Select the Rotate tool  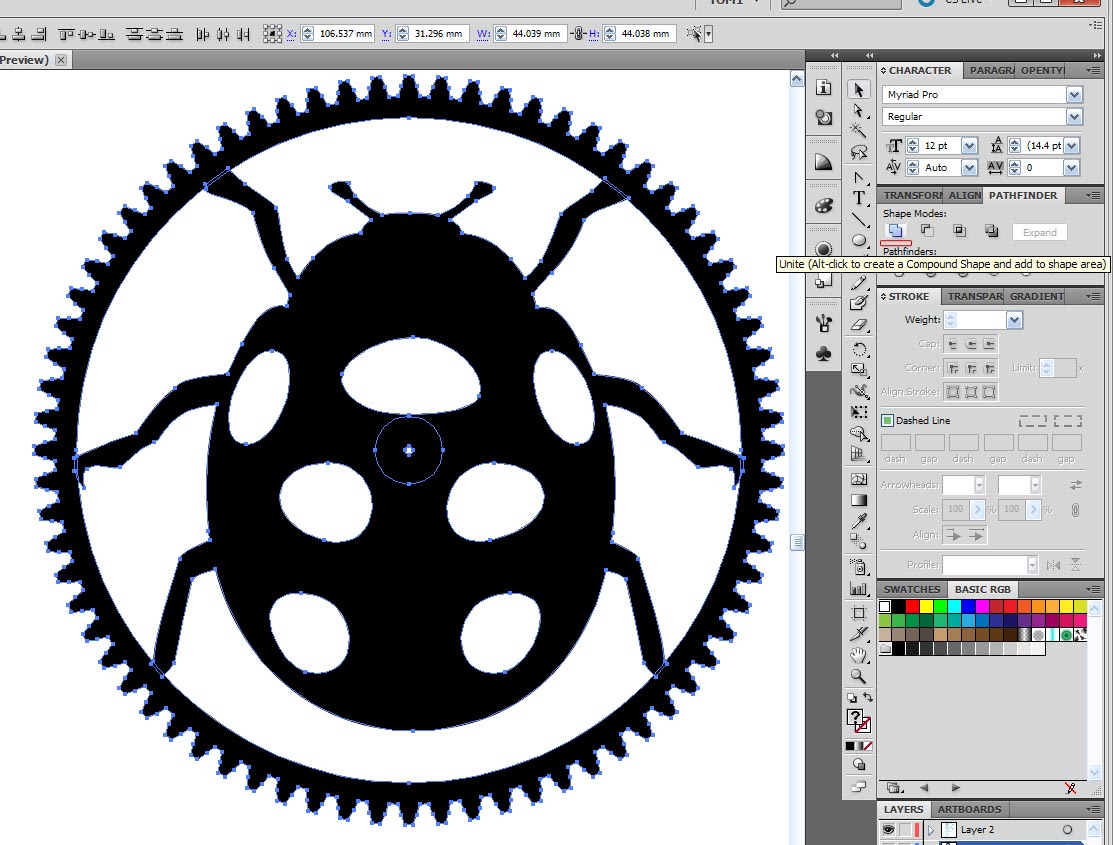point(859,349)
